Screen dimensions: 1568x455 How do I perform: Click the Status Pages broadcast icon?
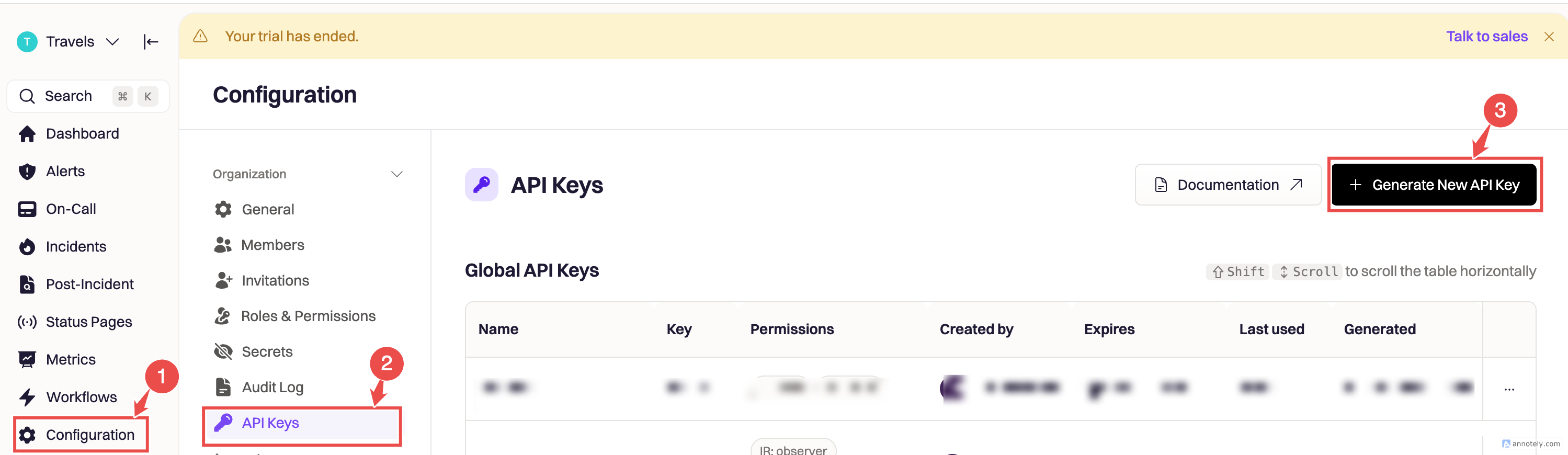click(x=27, y=322)
